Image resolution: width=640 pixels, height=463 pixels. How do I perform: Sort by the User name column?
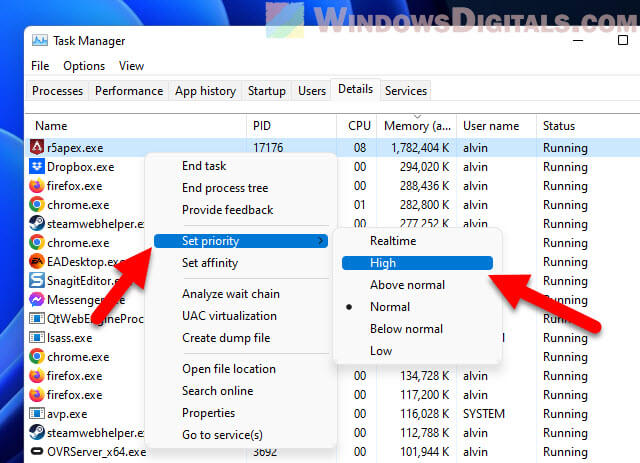(497, 126)
